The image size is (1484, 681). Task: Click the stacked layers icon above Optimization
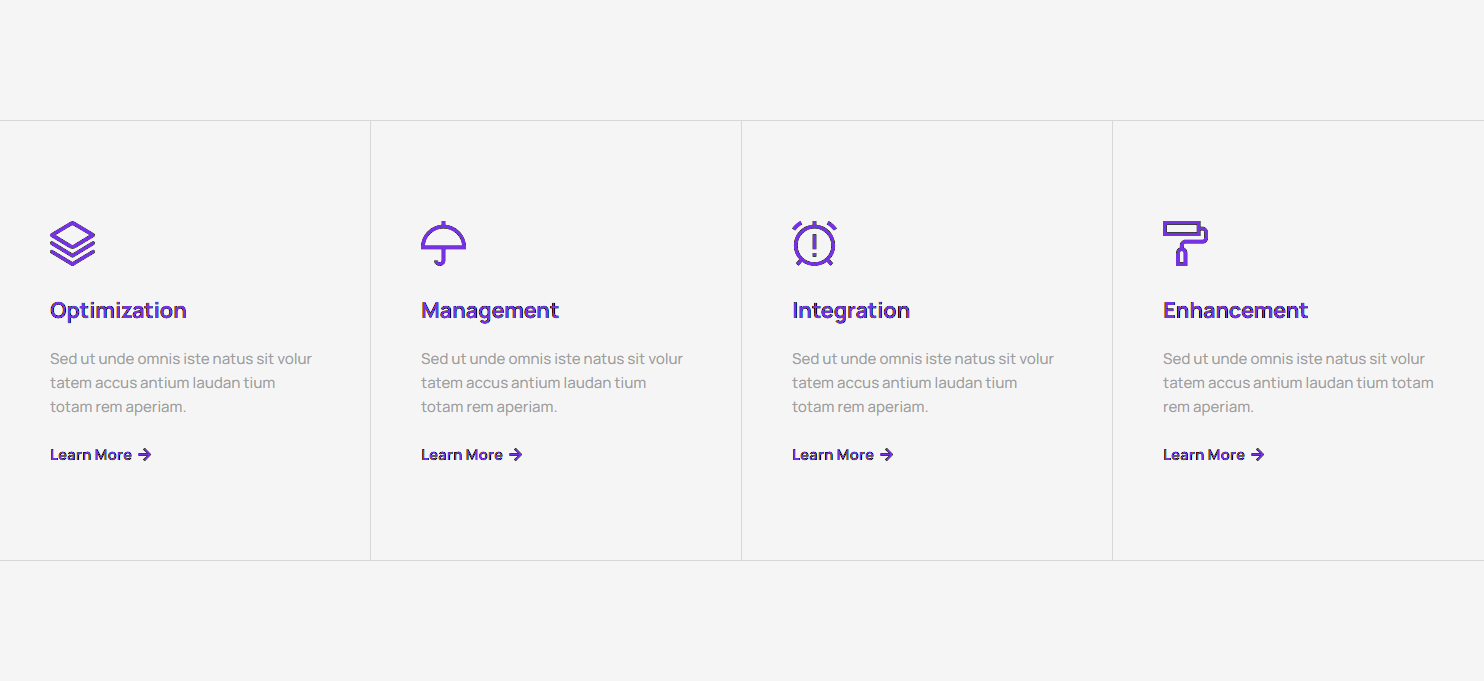click(x=72, y=243)
